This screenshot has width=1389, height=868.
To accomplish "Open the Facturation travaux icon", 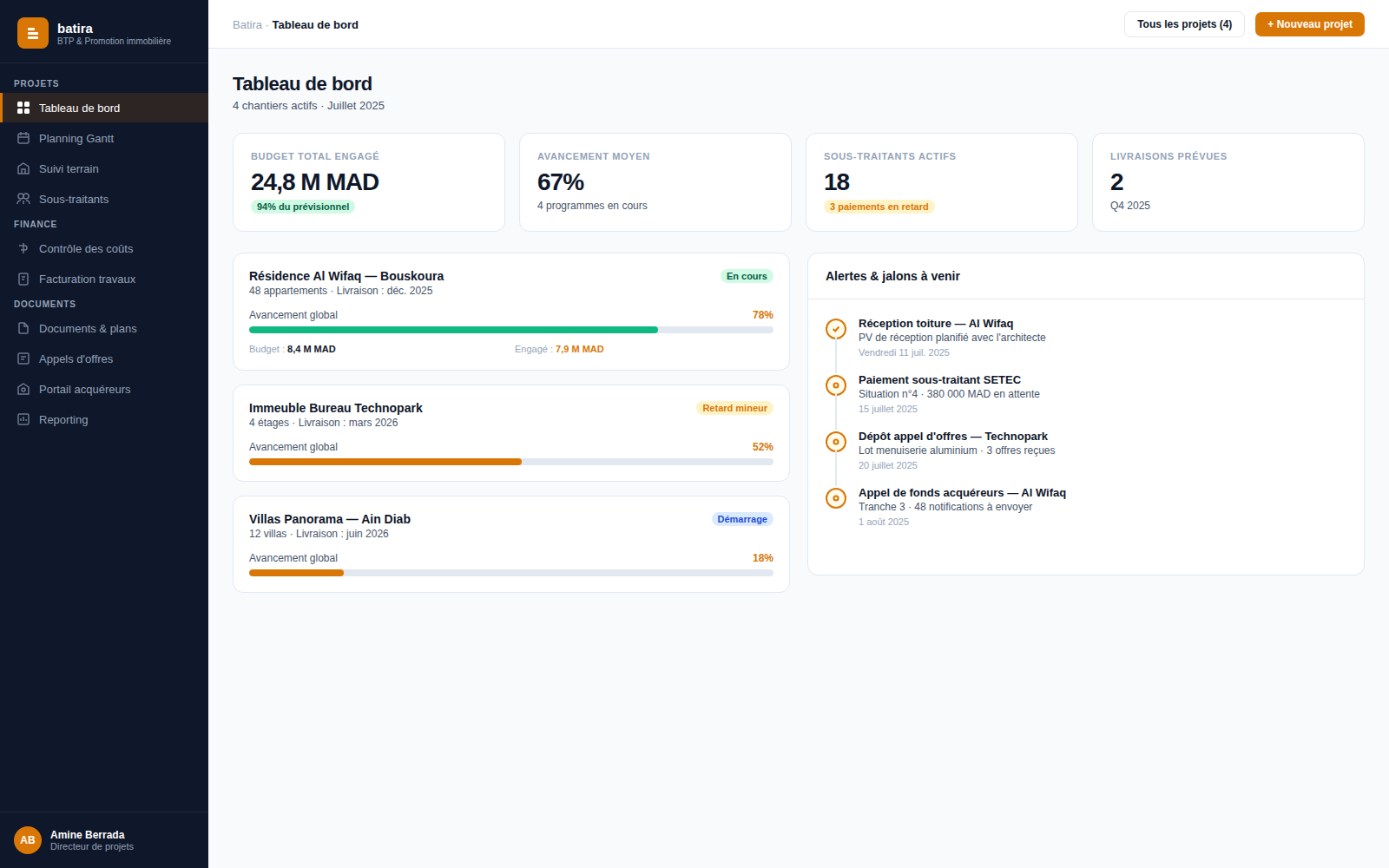I will click(x=23, y=279).
